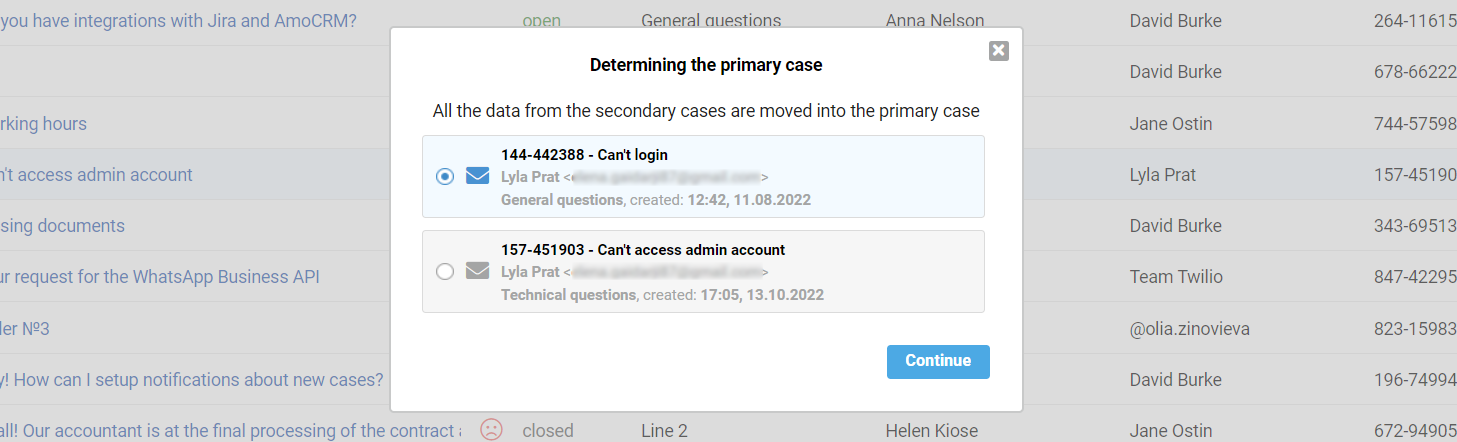Open the accountant contract processing case
The height and width of the screenshot is (442, 1457).
230,431
